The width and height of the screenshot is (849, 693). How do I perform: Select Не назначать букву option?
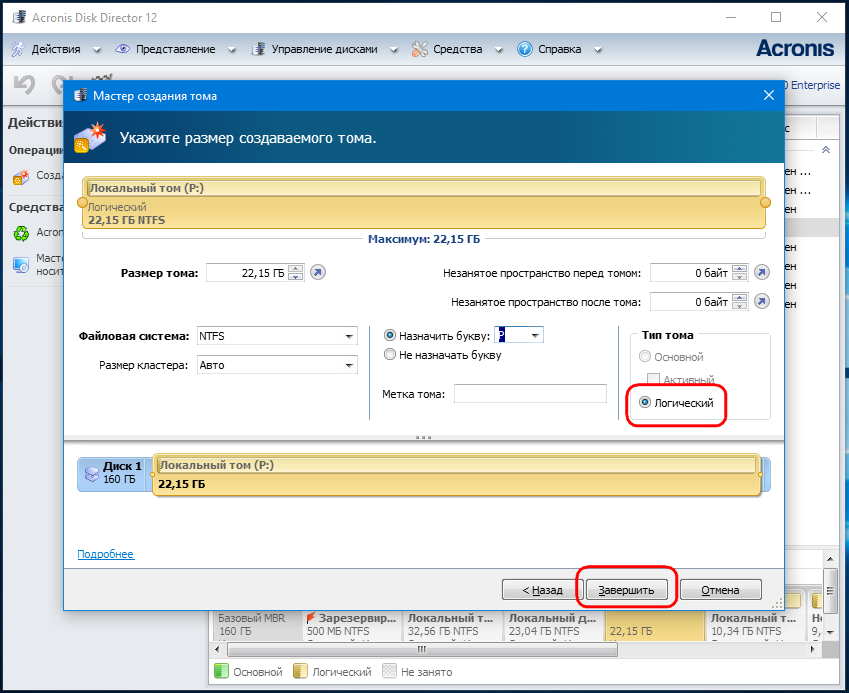click(x=390, y=354)
